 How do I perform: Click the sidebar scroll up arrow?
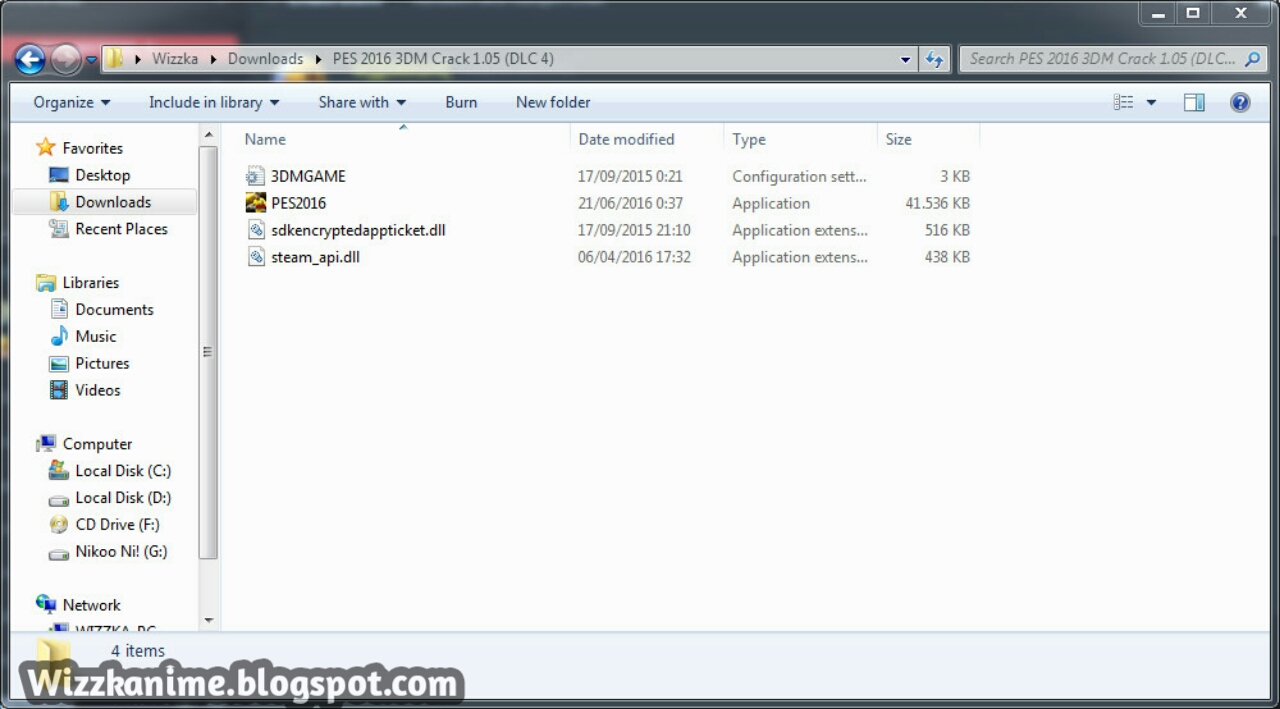point(209,135)
